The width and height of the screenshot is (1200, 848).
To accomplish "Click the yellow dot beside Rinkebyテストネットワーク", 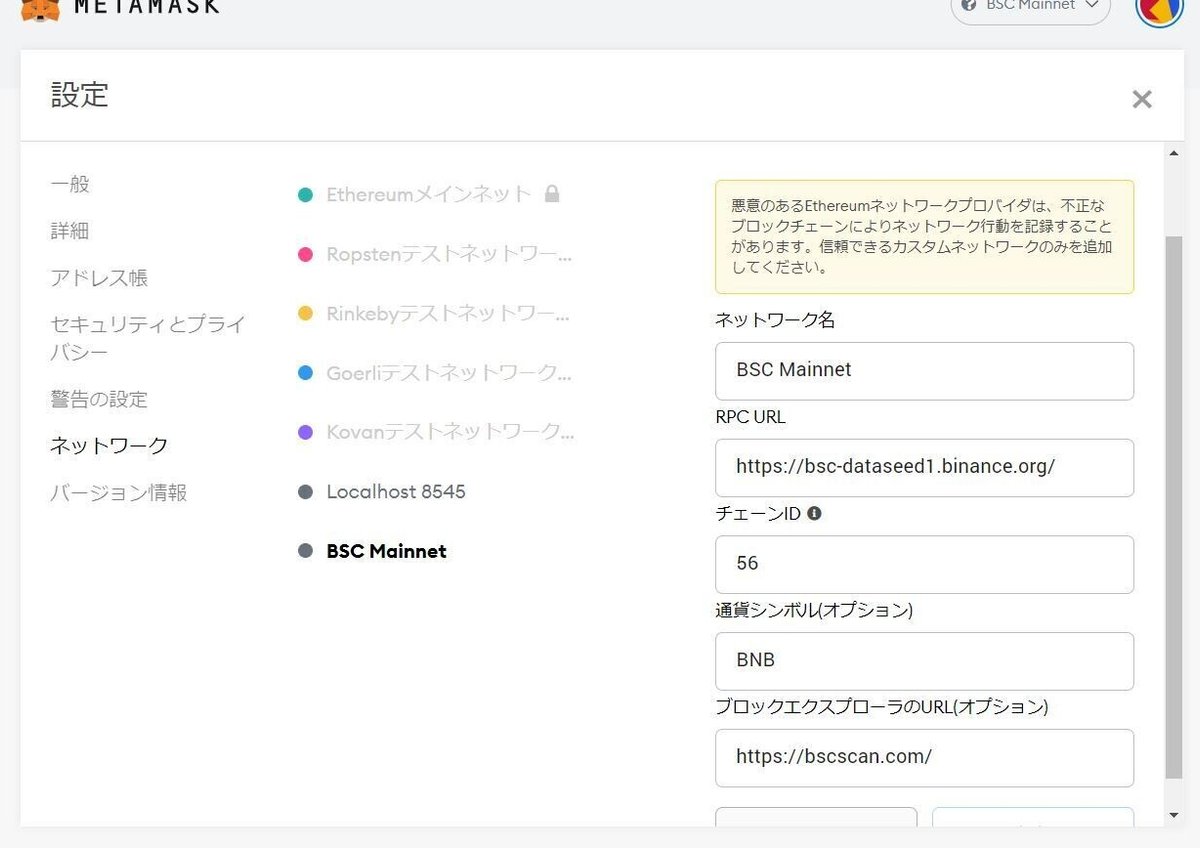I will click(305, 313).
